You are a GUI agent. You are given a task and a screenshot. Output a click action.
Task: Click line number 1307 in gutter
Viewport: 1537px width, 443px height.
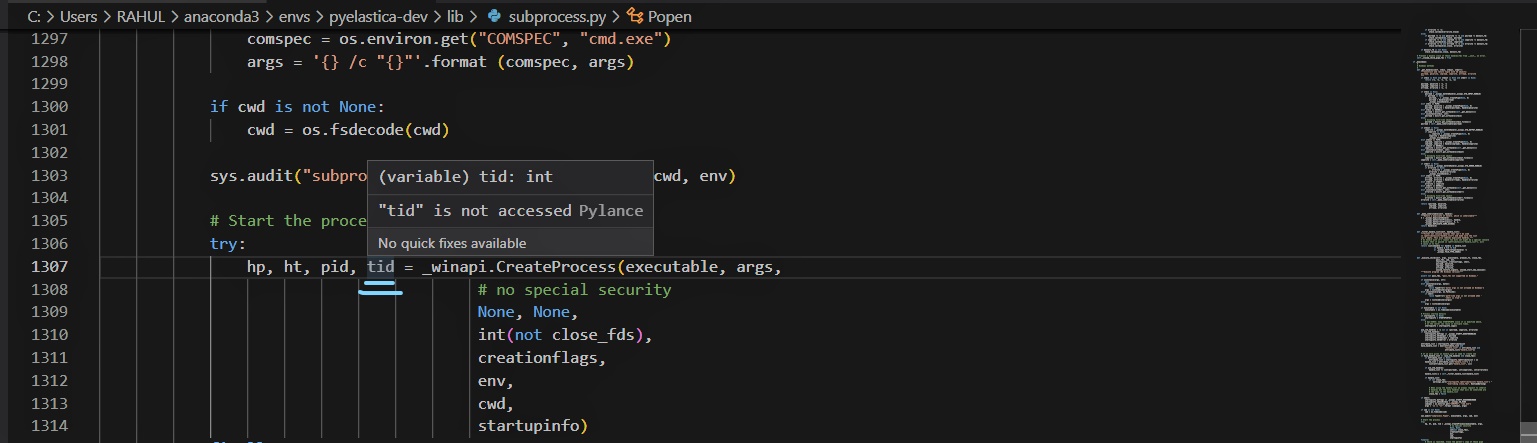[x=48, y=267]
